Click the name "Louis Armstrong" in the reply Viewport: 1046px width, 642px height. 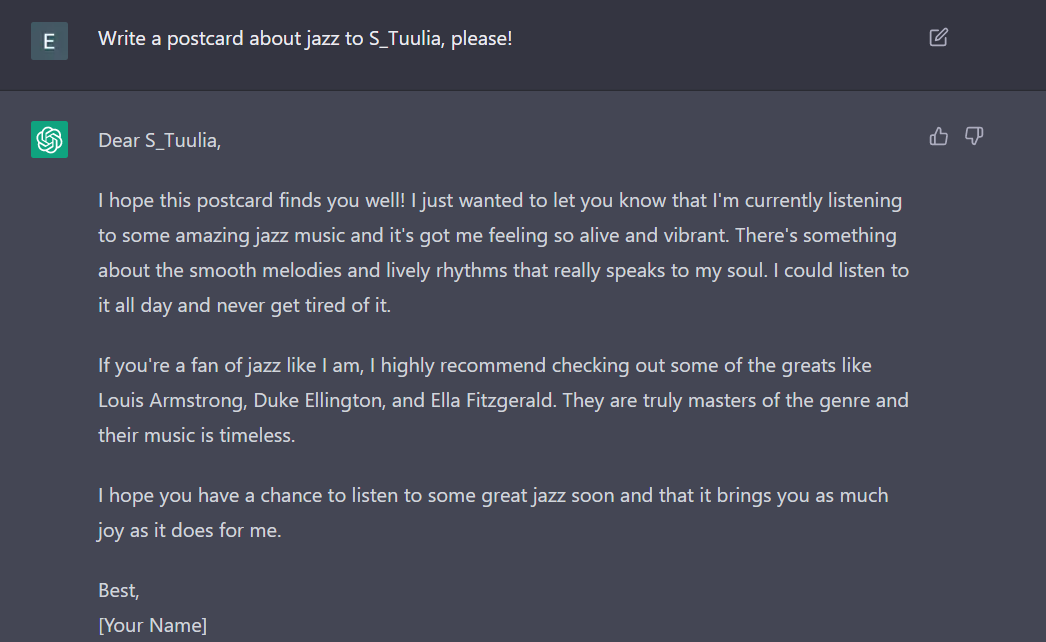171,400
